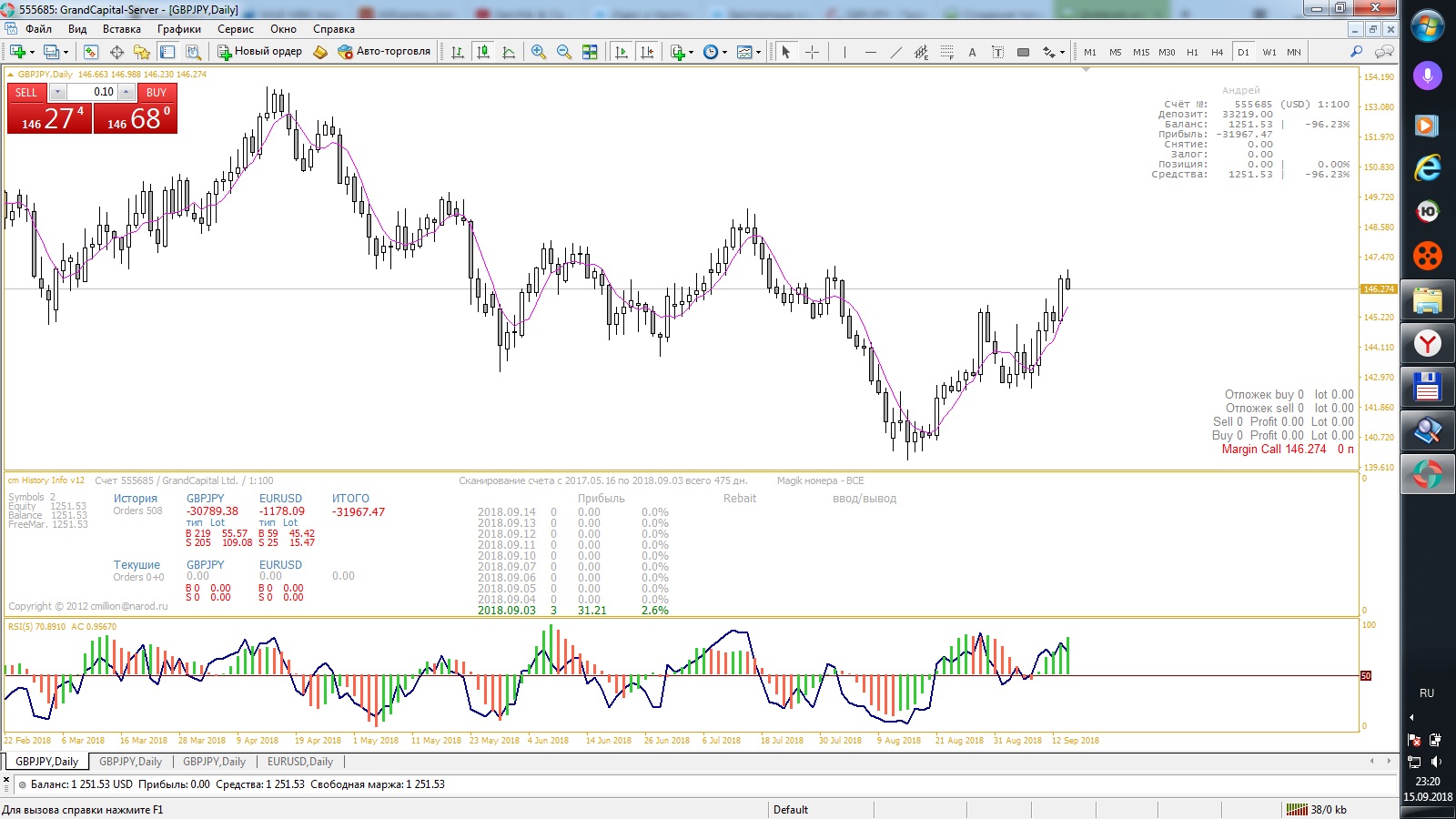Screen dimensions: 1456x819
Task: Draw a vertical line tool
Action: click(x=844, y=52)
